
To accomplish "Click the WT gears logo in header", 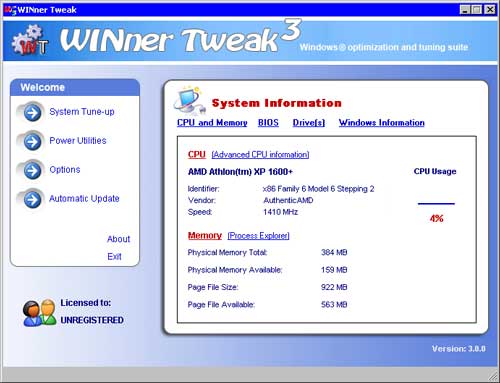I will [30, 40].
